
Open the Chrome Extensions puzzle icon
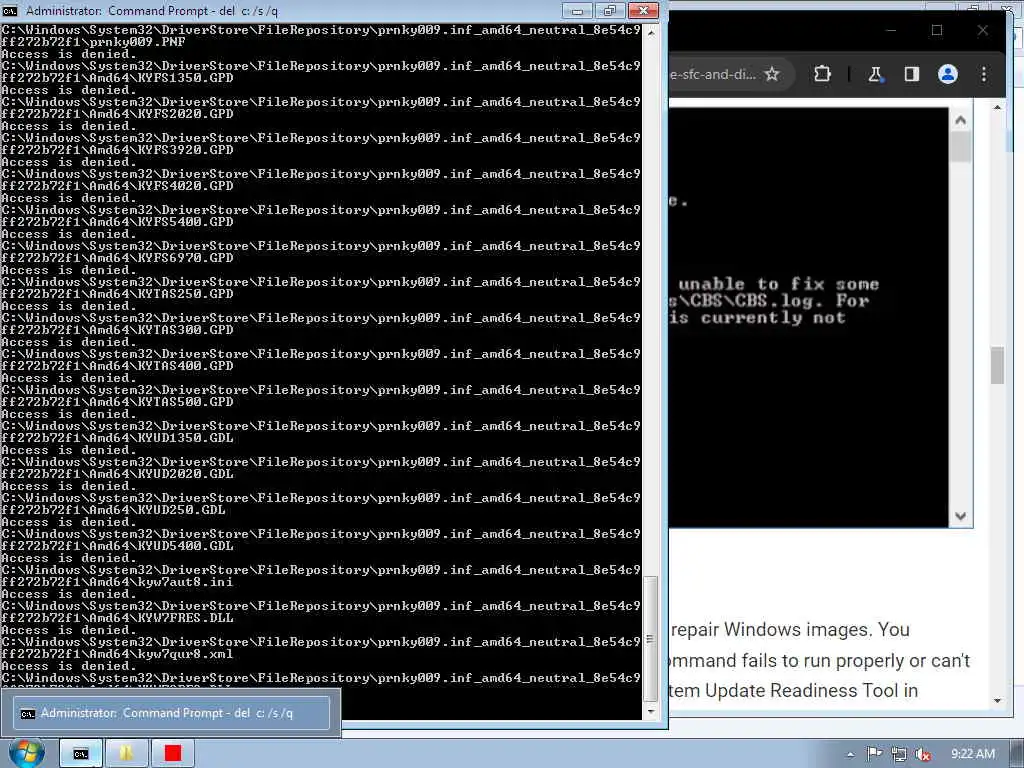(x=822, y=74)
